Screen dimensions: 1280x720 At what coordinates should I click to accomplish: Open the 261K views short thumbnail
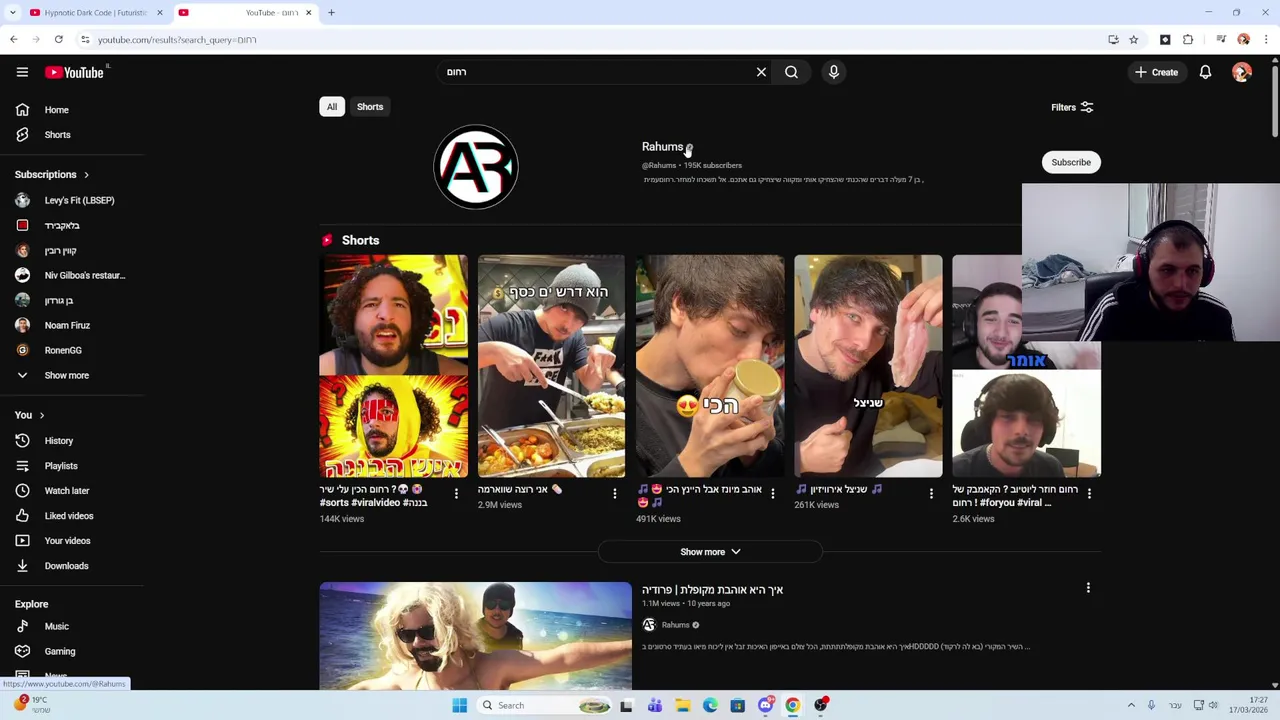click(868, 366)
